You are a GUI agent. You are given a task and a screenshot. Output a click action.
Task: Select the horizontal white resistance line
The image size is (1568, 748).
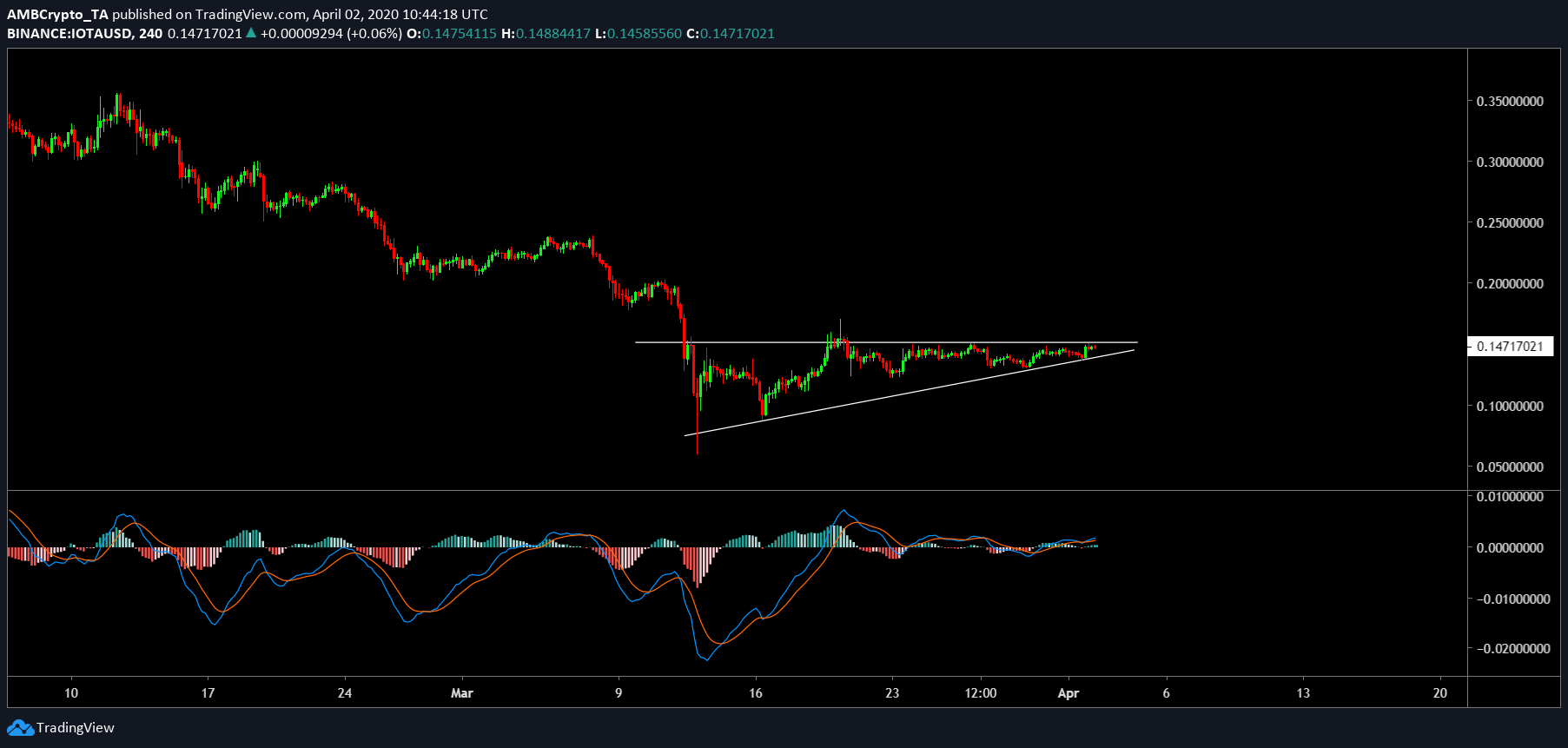tap(886, 342)
